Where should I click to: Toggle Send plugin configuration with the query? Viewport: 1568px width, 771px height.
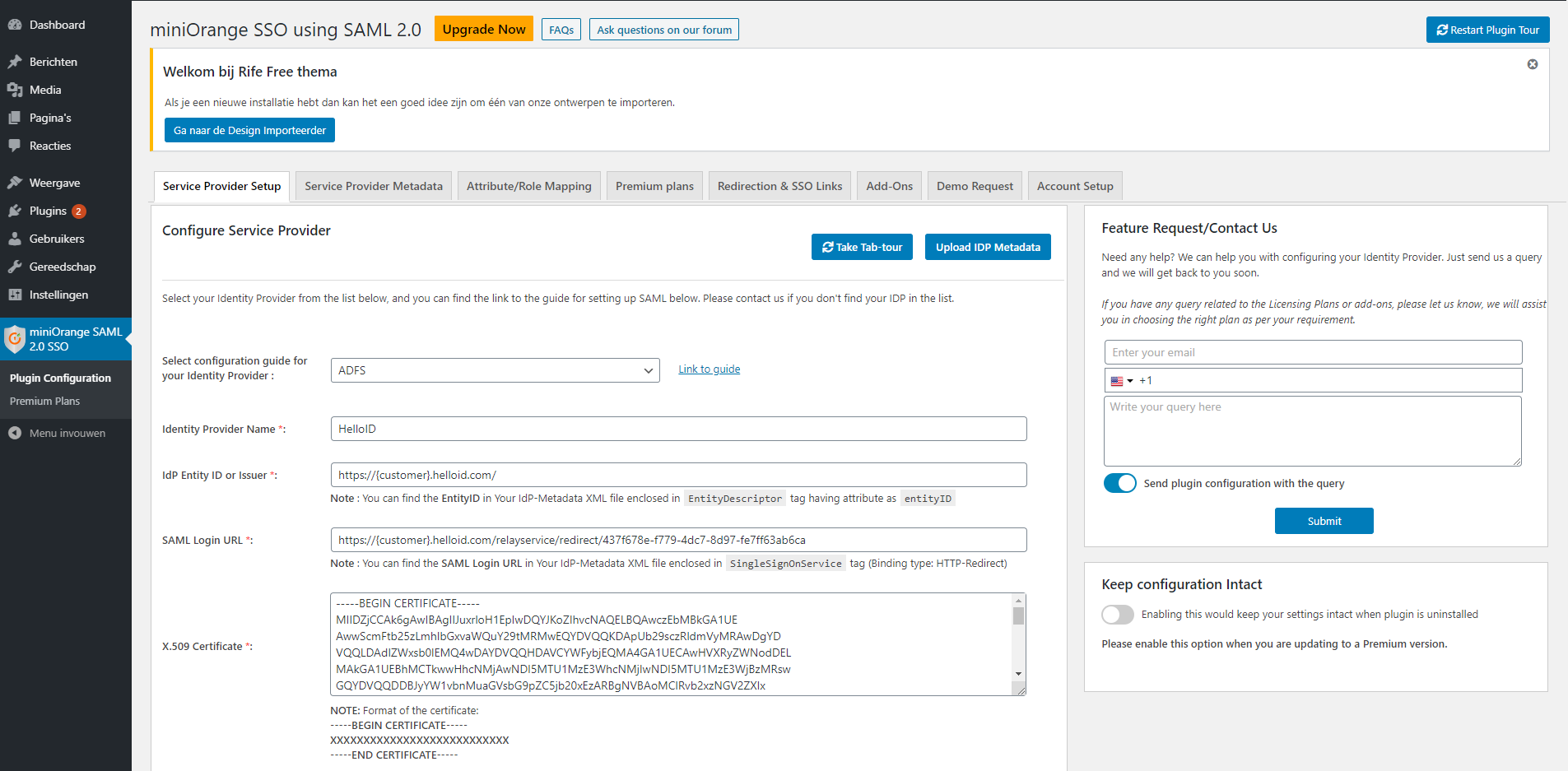tap(1119, 483)
